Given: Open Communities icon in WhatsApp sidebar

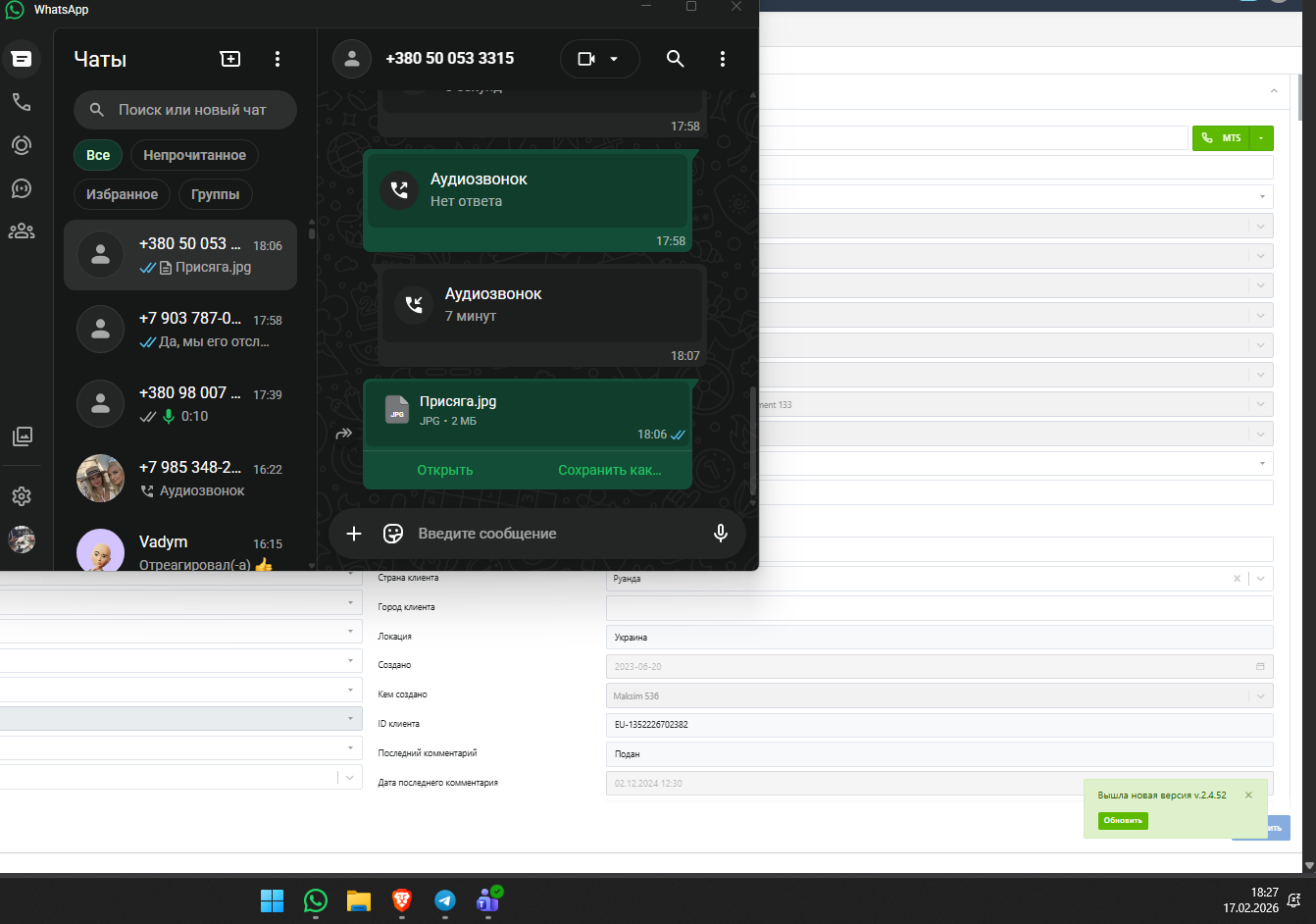Looking at the screenshot, I should [22, 231].
